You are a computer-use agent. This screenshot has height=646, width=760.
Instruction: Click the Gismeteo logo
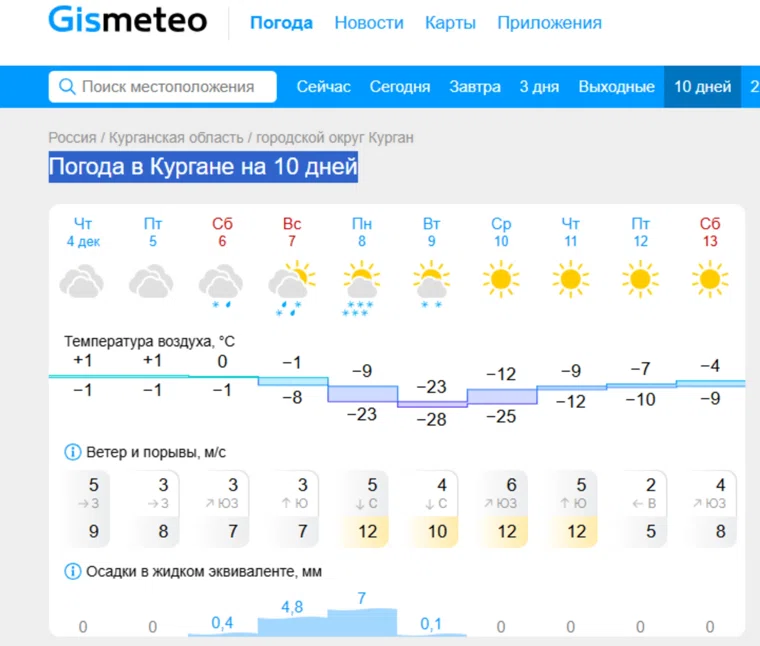click(x=128, y=22)
